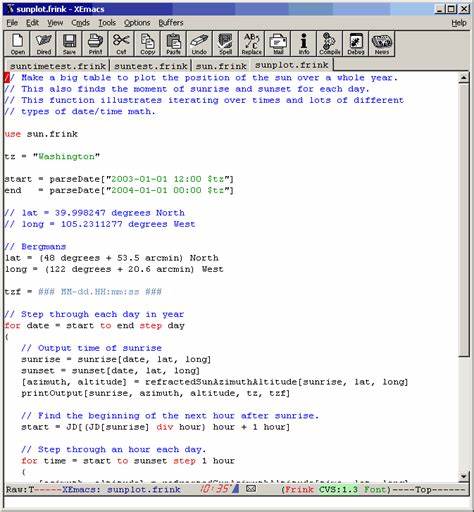Start Compile from the toolbar
This screenshot has width=474, height=512.
pos(329,44)
